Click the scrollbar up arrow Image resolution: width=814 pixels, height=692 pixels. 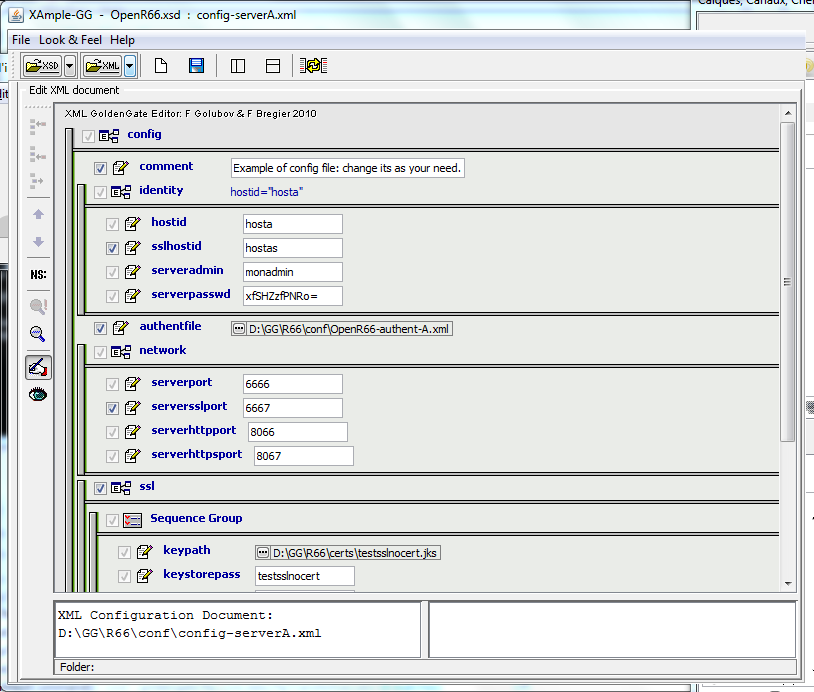click(x=788, y=113)
